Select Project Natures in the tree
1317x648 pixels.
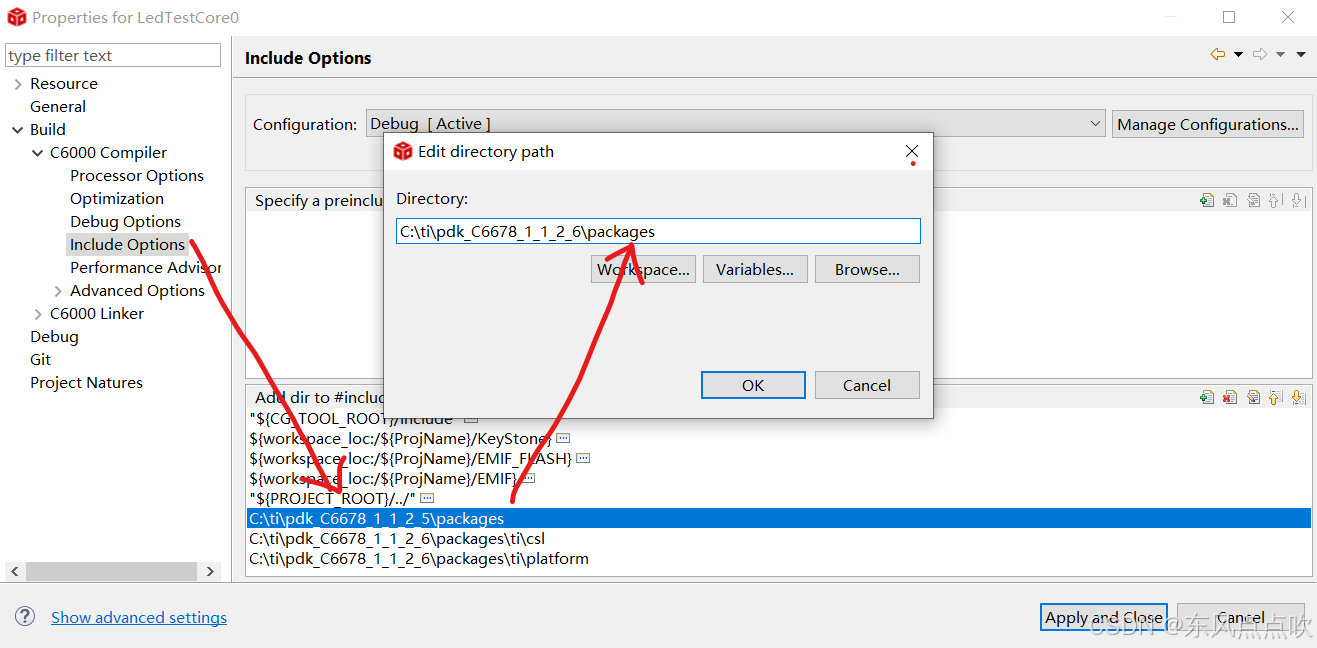click(86, 382)
